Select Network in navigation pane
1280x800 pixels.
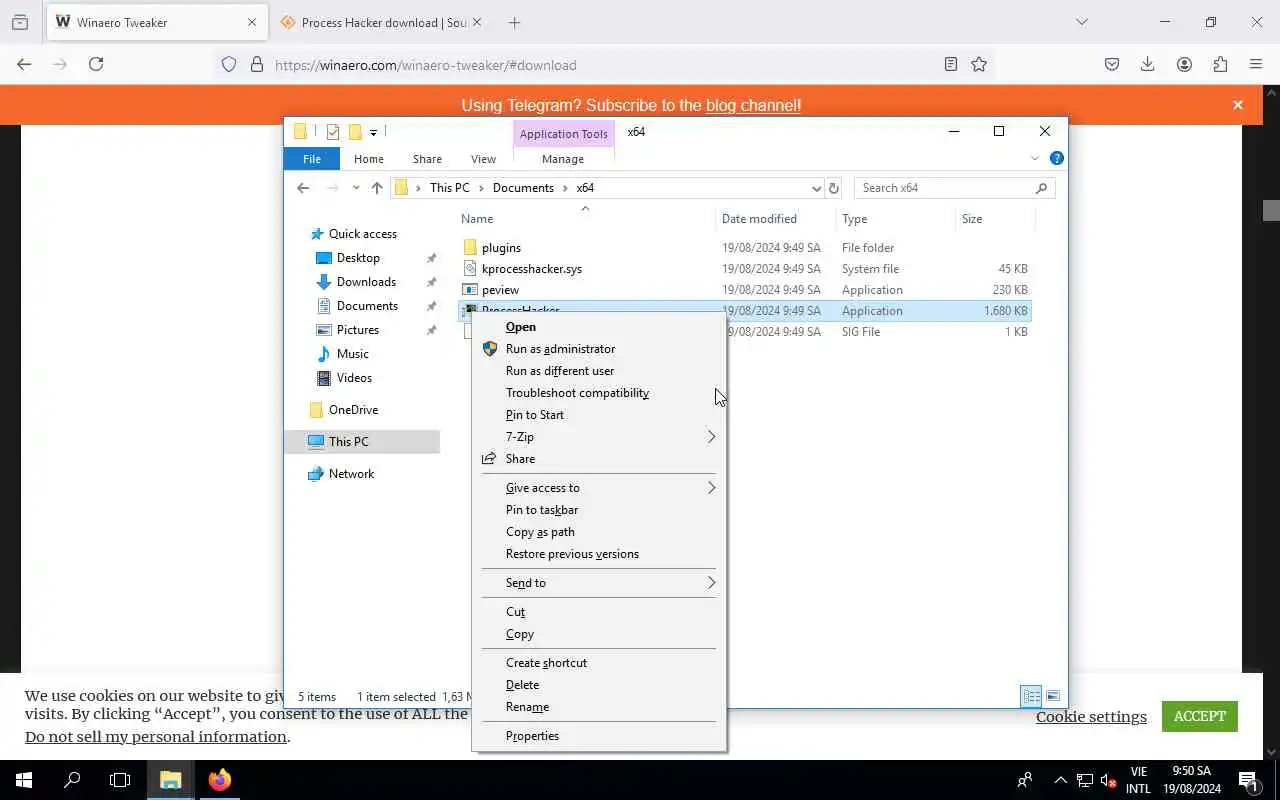pyautogui.click(x=351, y=474)
